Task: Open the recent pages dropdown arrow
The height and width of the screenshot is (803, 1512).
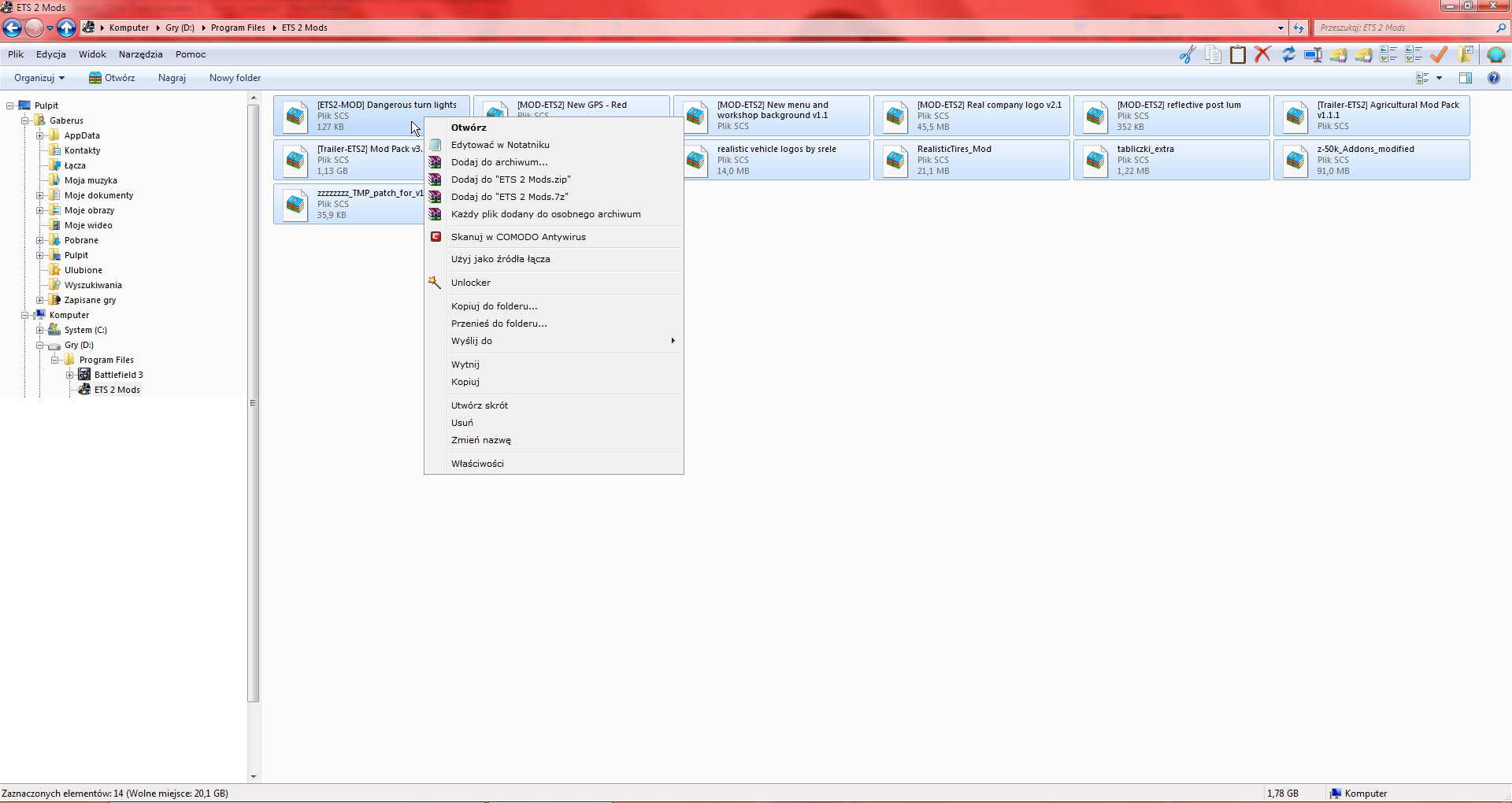Action: click(50, 28)
